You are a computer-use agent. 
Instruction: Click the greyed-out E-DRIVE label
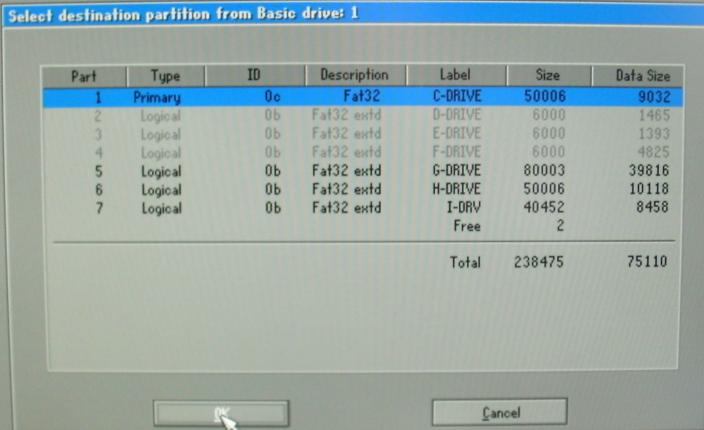click(x=457, y=133)
